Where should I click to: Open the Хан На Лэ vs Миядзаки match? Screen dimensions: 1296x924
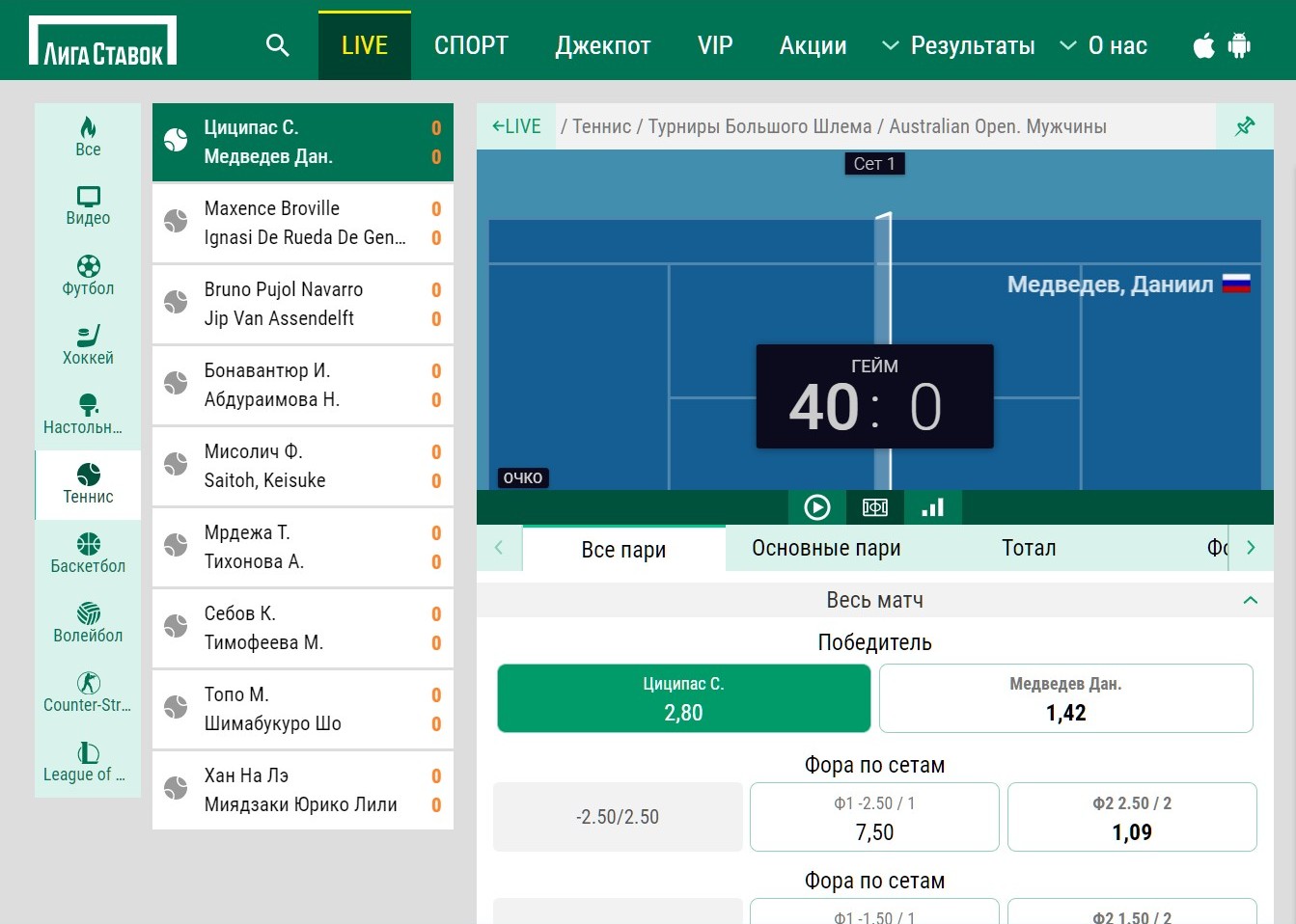click(x=303, y=790)
